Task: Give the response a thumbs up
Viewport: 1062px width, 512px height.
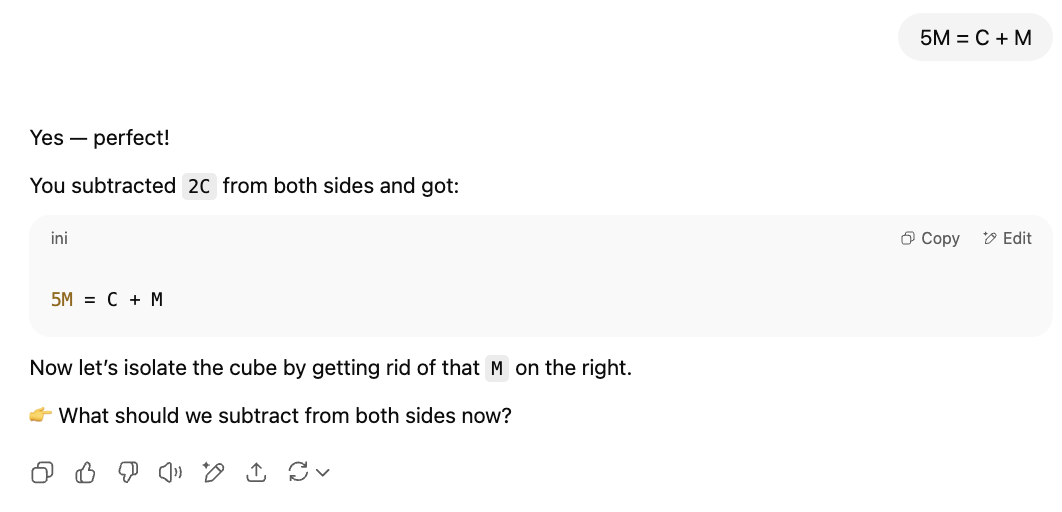Action: tap(85, 472)
